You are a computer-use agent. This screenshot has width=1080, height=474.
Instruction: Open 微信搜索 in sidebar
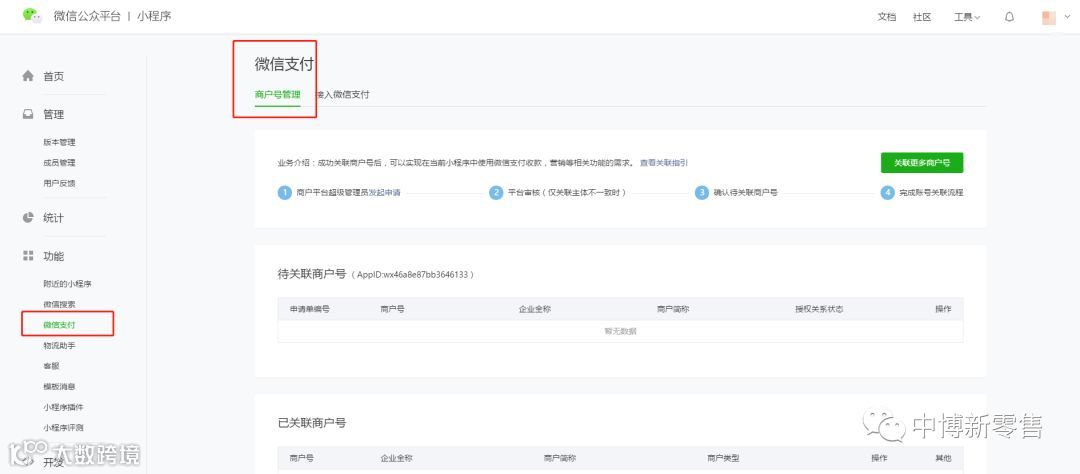click(59, 304)
